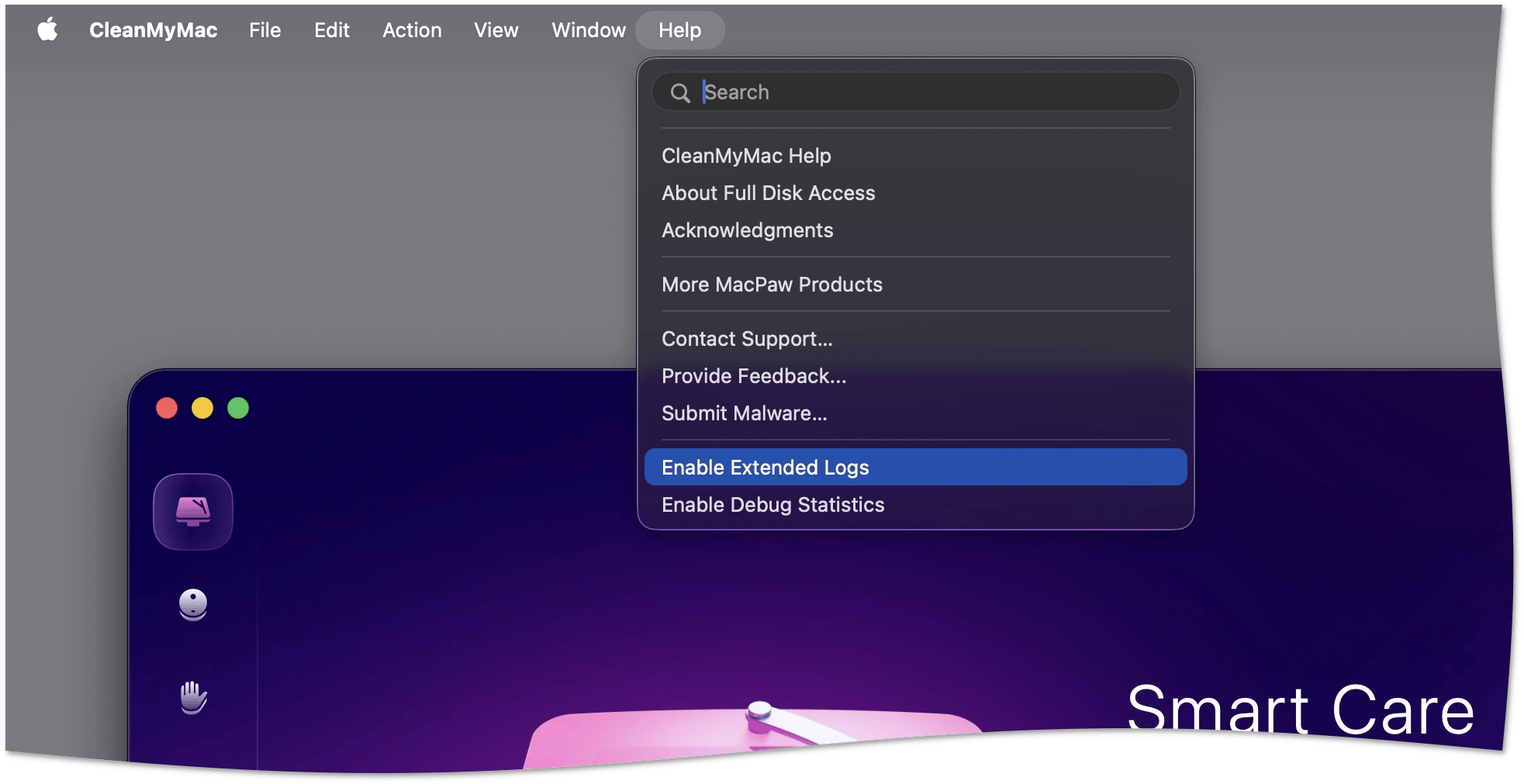Select Submit Malware… menu item
This screenshot has width=1524, height=784.
(916, 413)
